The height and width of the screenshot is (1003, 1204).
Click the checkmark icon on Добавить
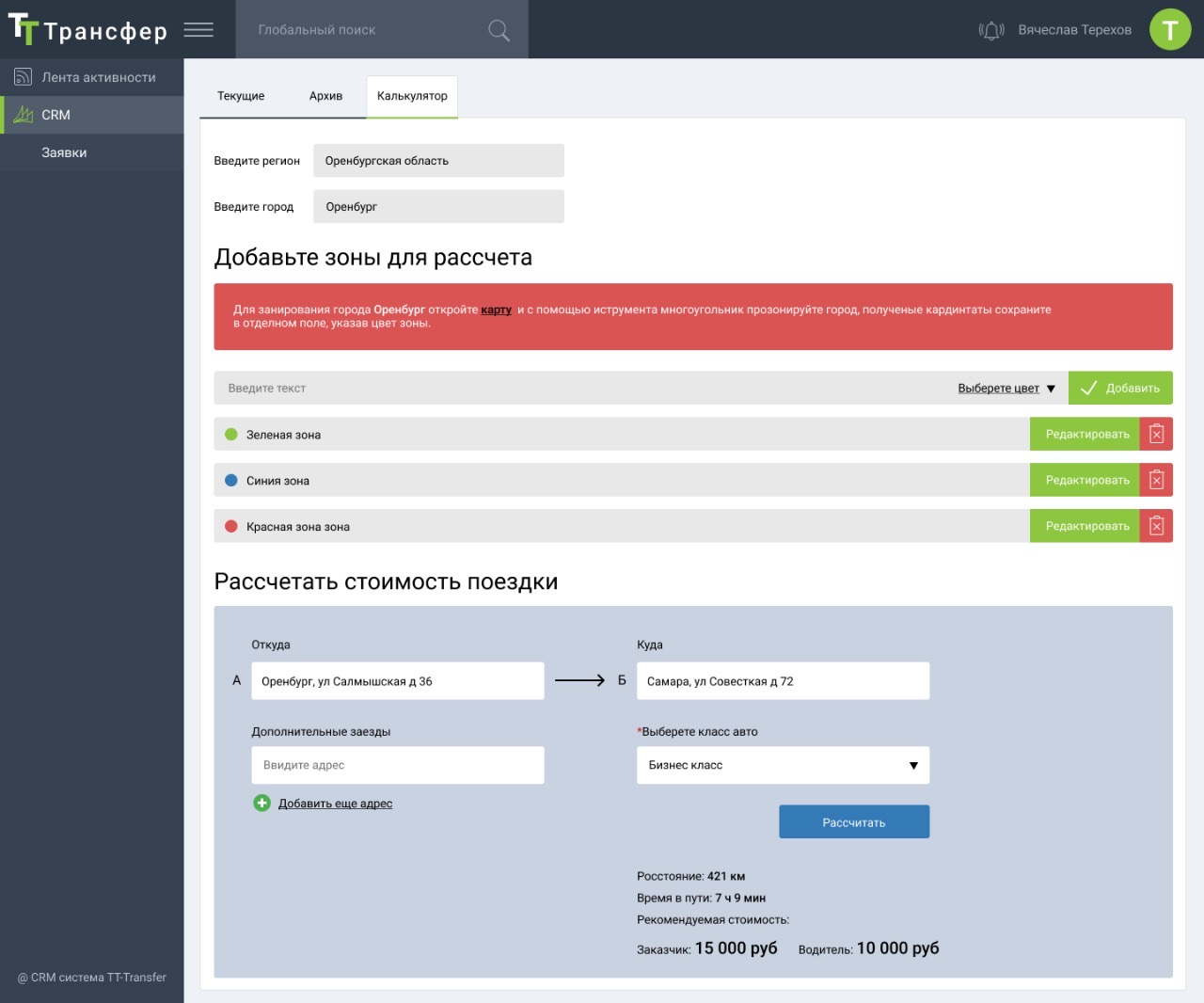[x=1088, y=388]
